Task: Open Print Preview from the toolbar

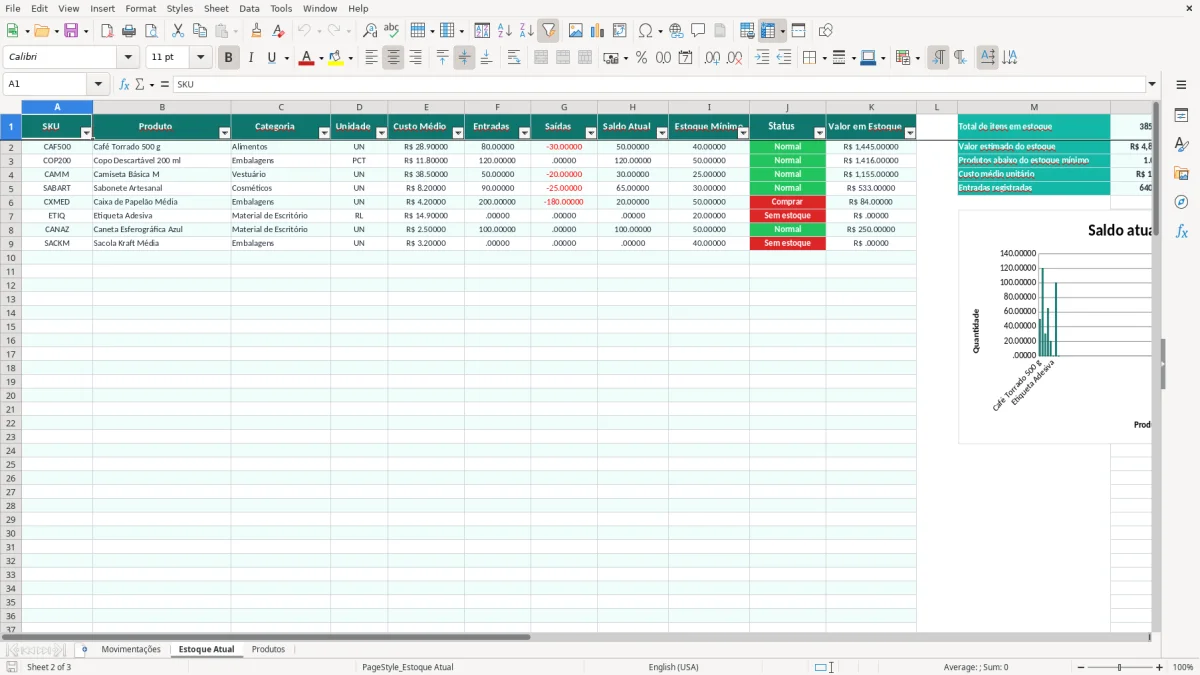Action: [x=151, y=31]
